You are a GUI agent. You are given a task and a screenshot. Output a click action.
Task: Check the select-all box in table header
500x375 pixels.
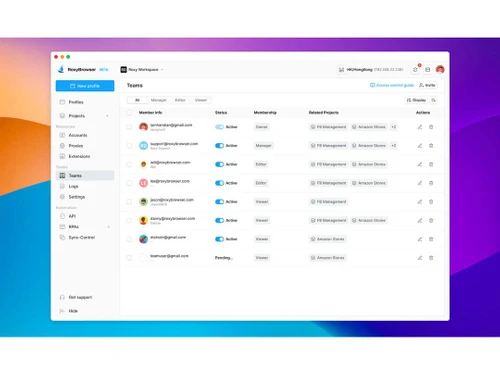click(x=129, y=113)
